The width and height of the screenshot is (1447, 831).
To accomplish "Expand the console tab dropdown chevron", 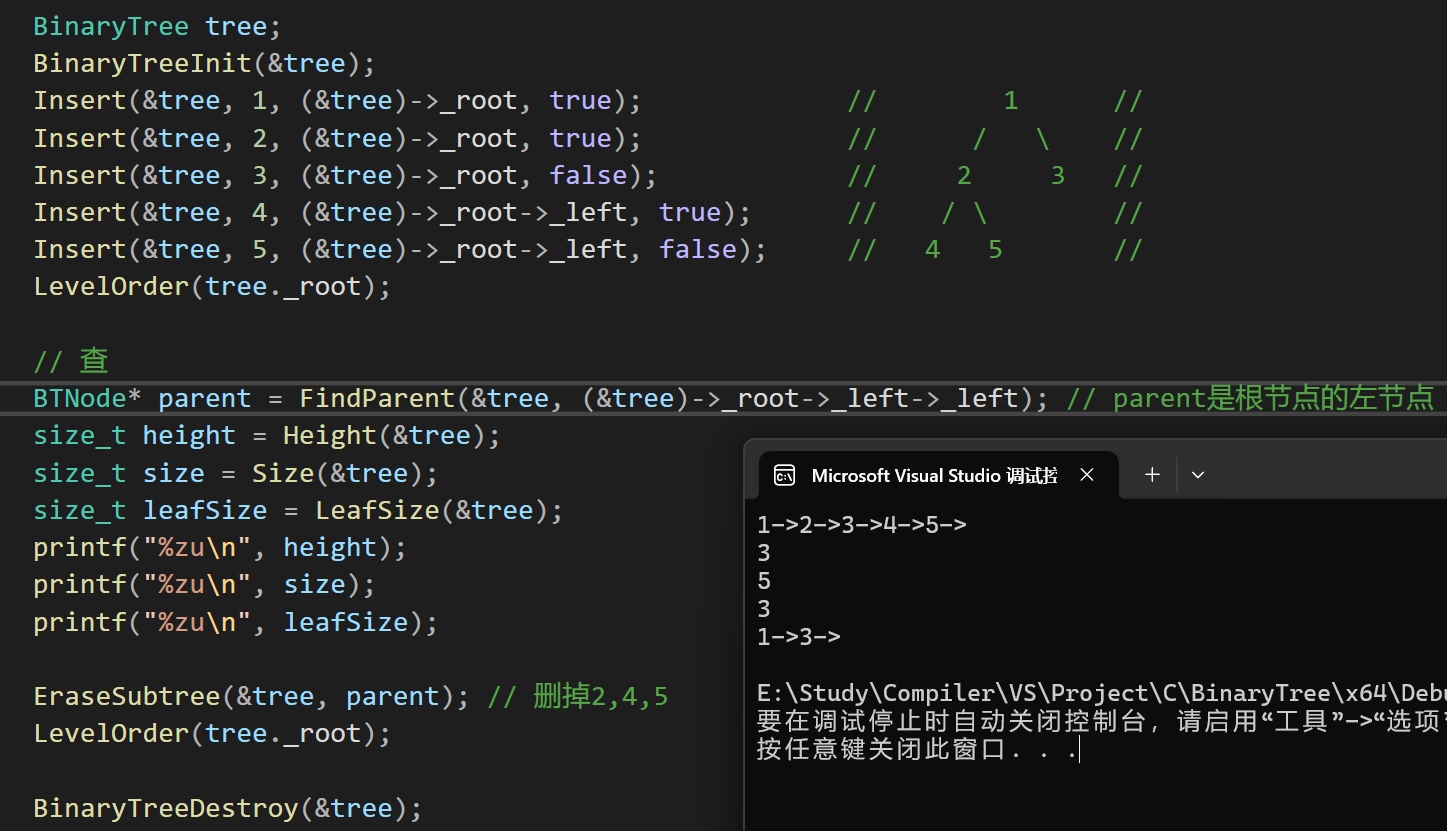I will click(x=1198, y=475).
